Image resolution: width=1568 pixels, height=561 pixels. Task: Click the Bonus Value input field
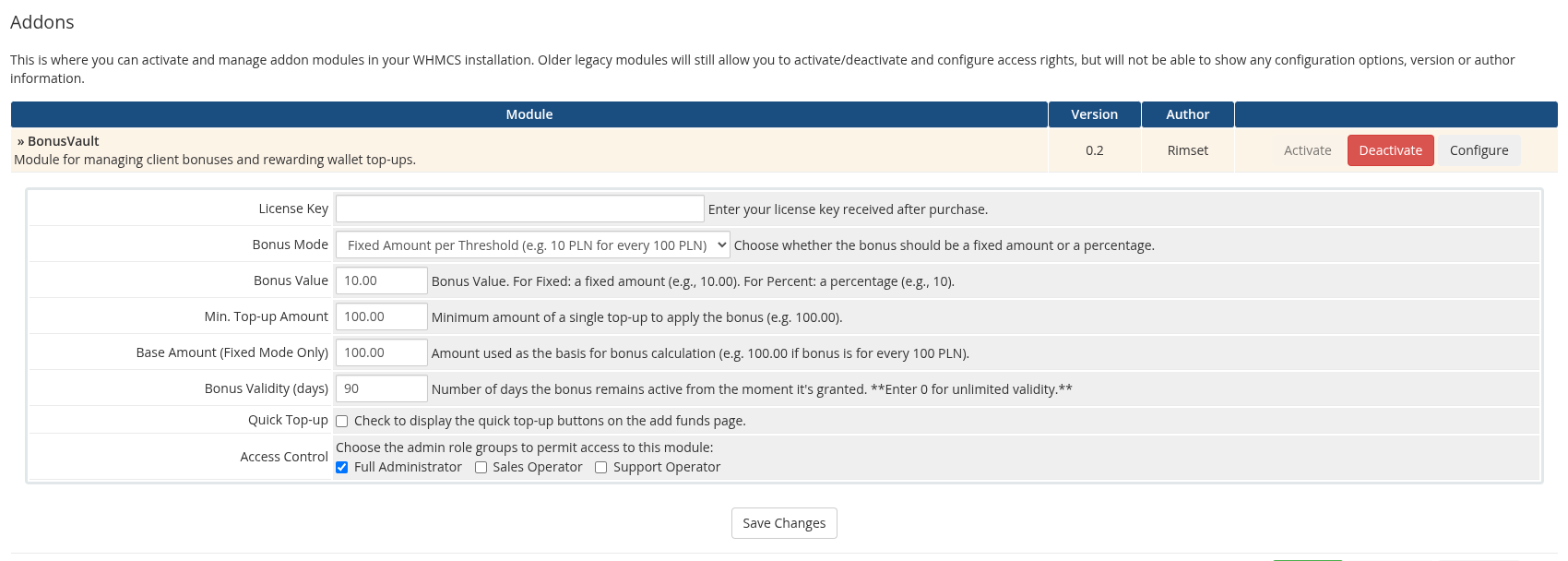click(x=381, y=280)
